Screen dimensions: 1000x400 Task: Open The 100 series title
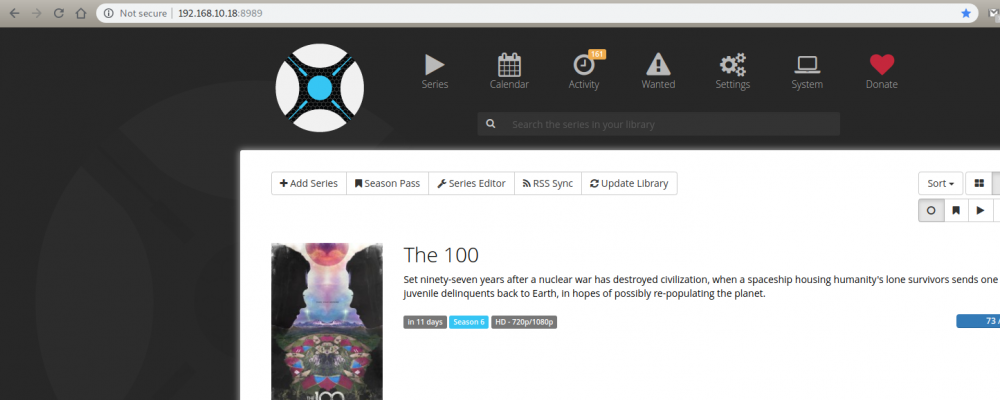click(441, 255)
